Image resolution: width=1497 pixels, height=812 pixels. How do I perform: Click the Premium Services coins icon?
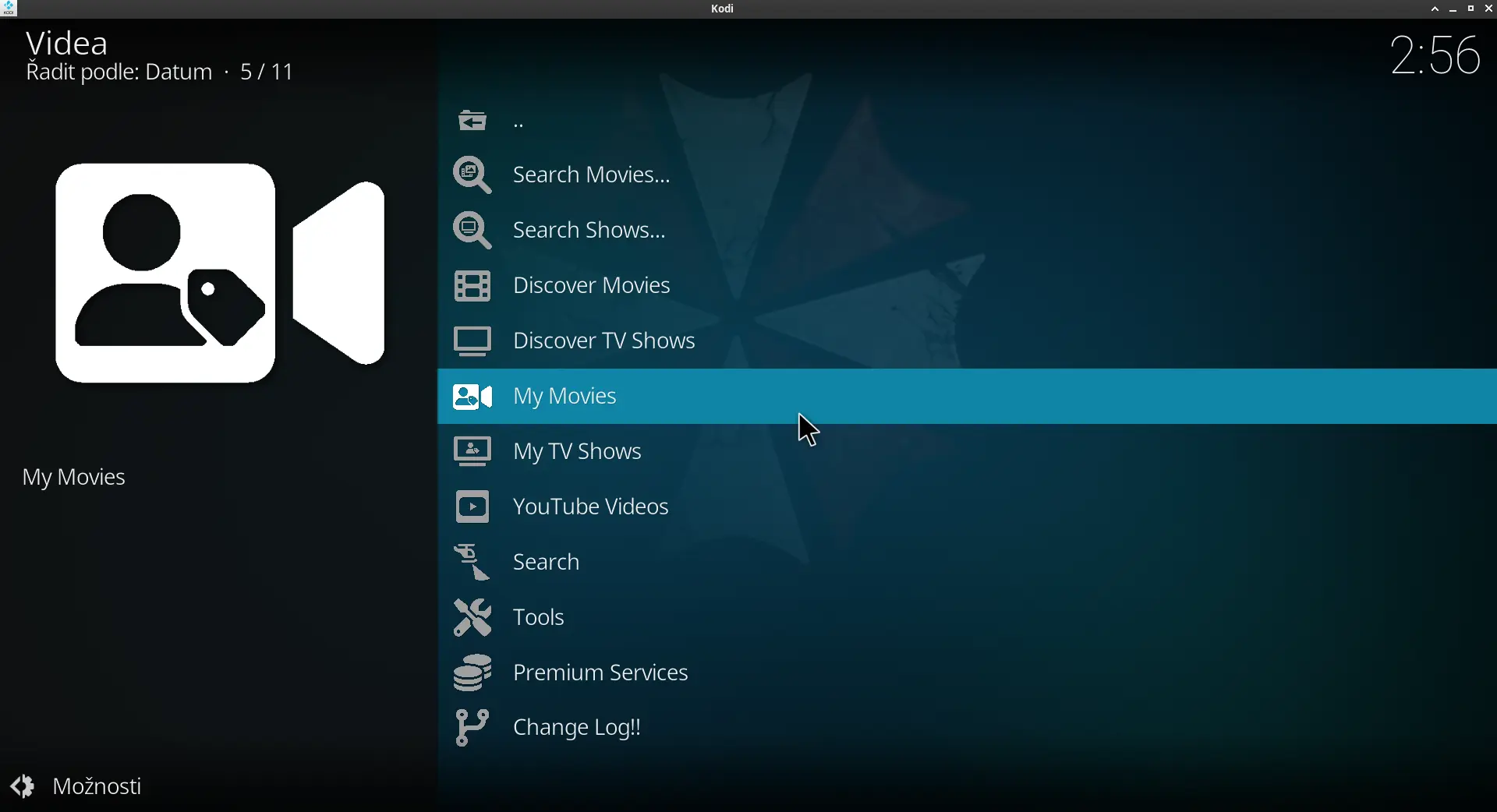pos(473,674)
